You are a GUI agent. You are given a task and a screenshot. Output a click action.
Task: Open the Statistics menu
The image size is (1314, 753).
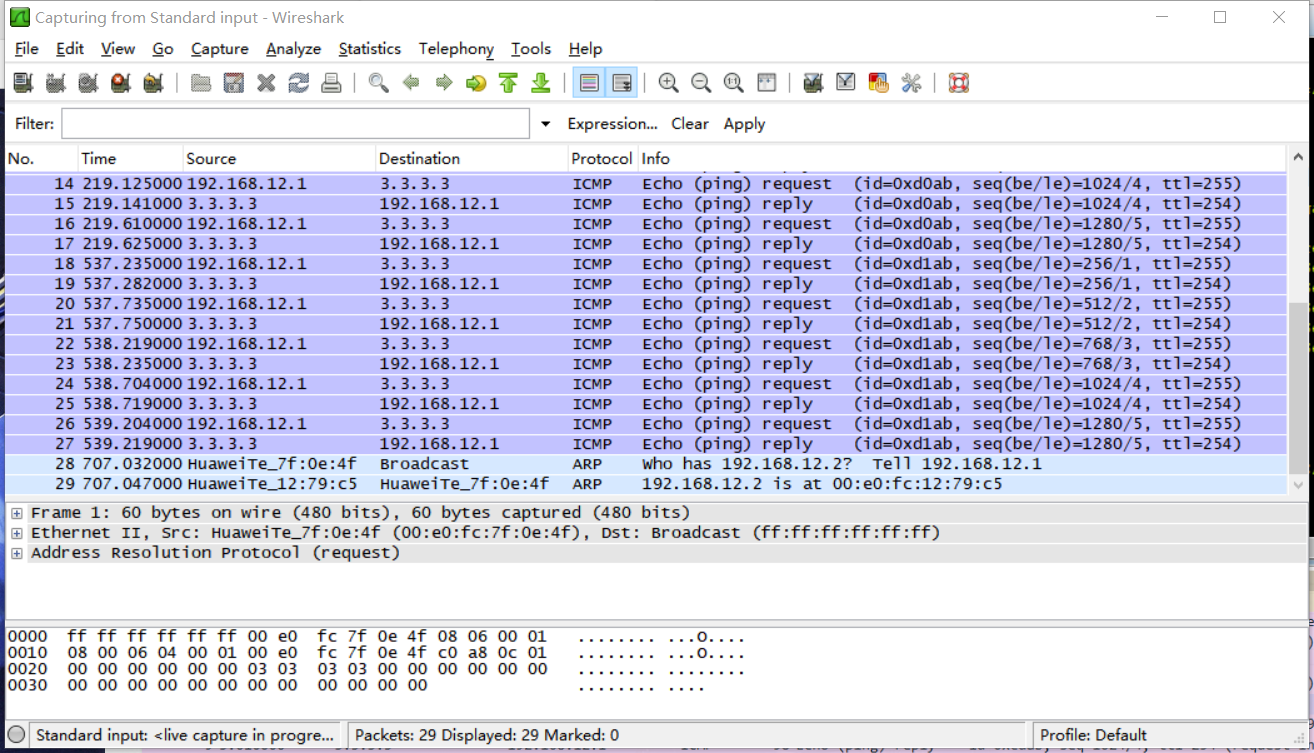point(370,49)
